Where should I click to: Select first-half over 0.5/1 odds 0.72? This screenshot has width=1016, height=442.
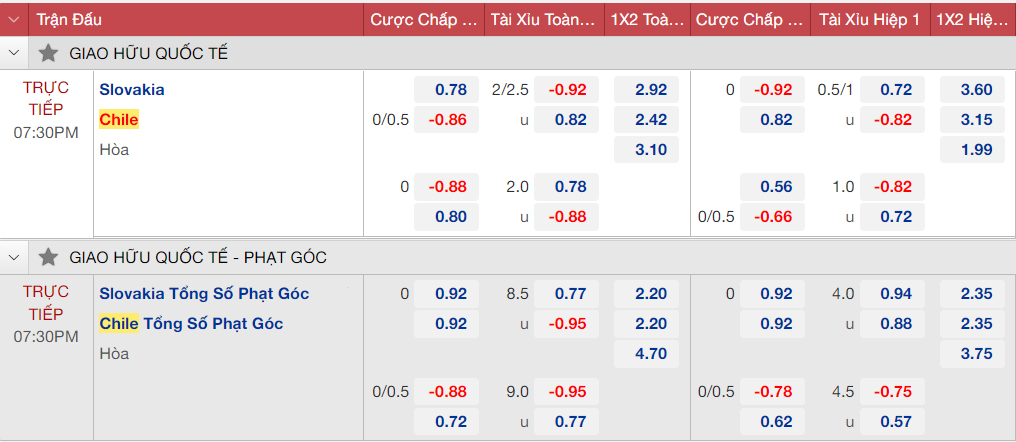[x=892, y=89]
